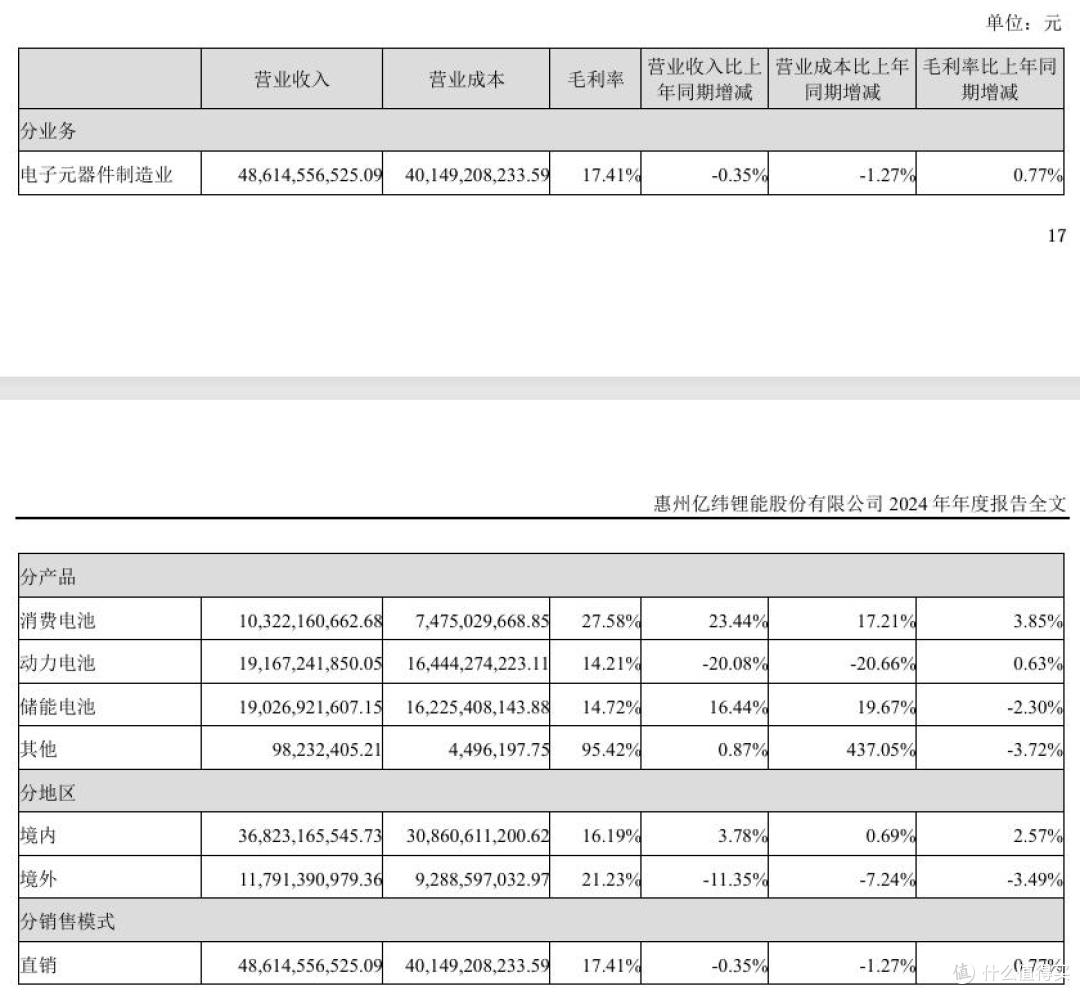The height and width of the screenshot is (995, 1080).
Task: Click the 毛利率比上年同期增减 header
Action: click(x=990, y=79)
